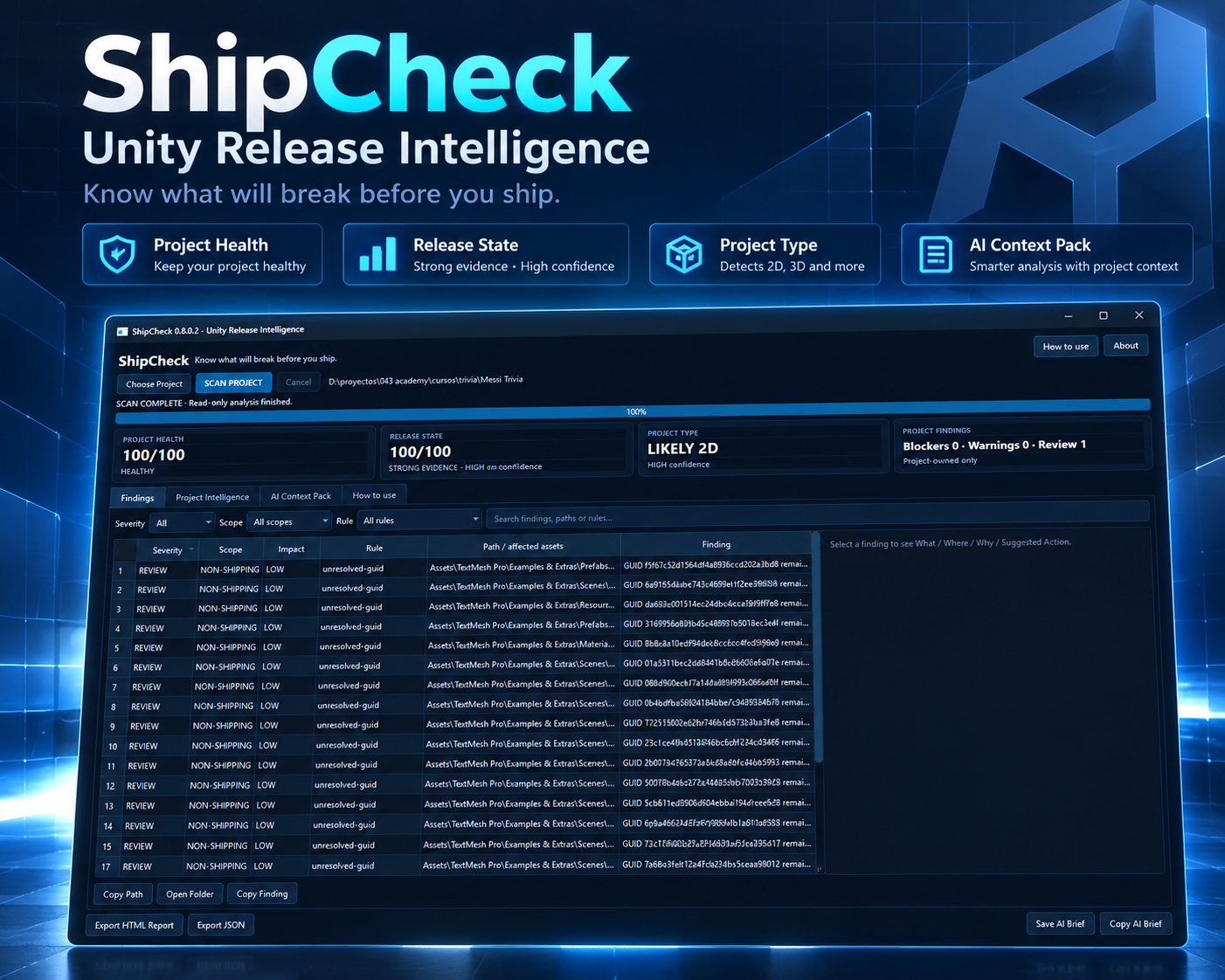Open the Severity filter dropdown
This screenshot has height=980, width=1225.
182,522
